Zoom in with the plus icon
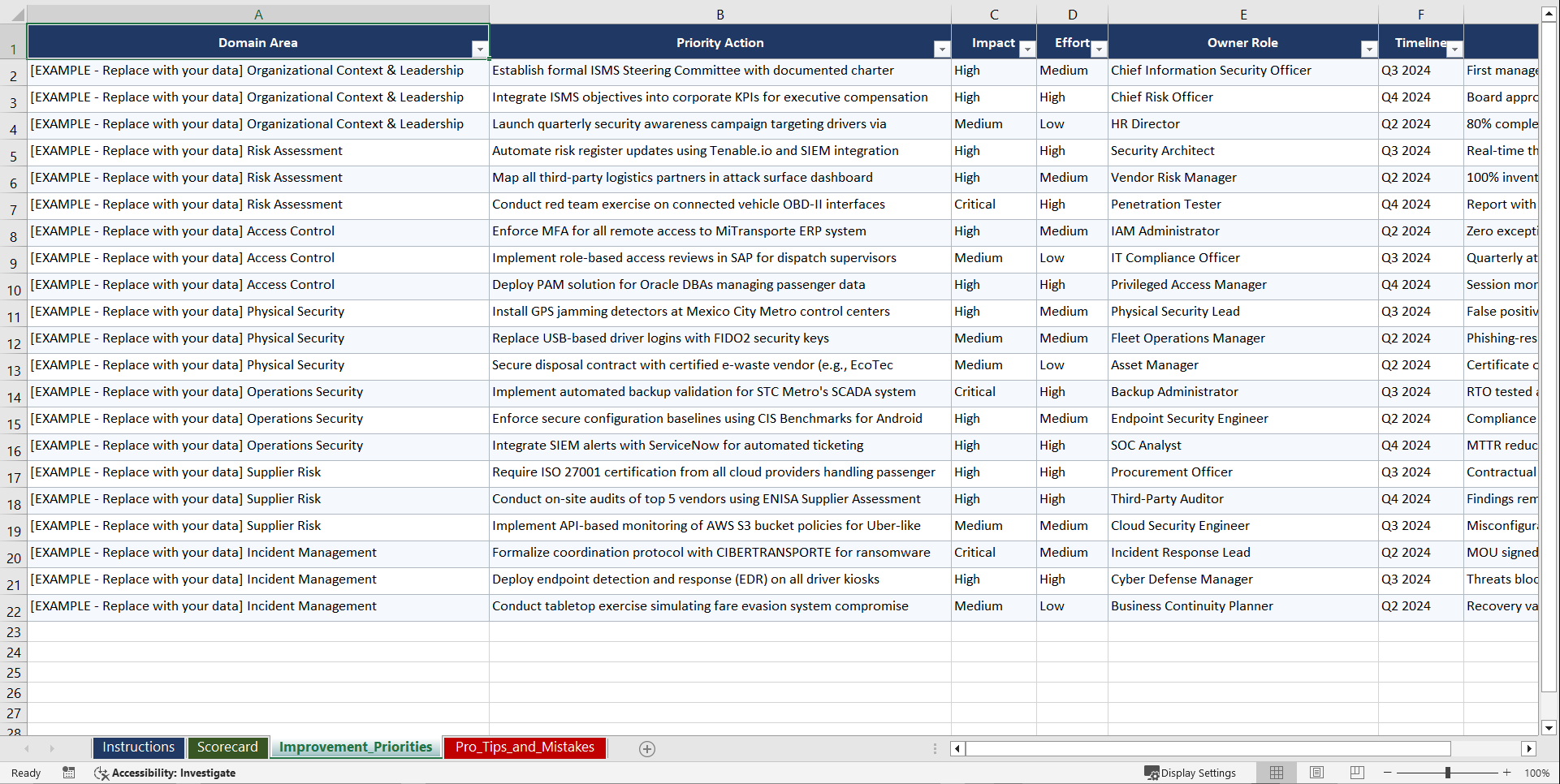1560x784 pixels. (x=1506, y=772)
